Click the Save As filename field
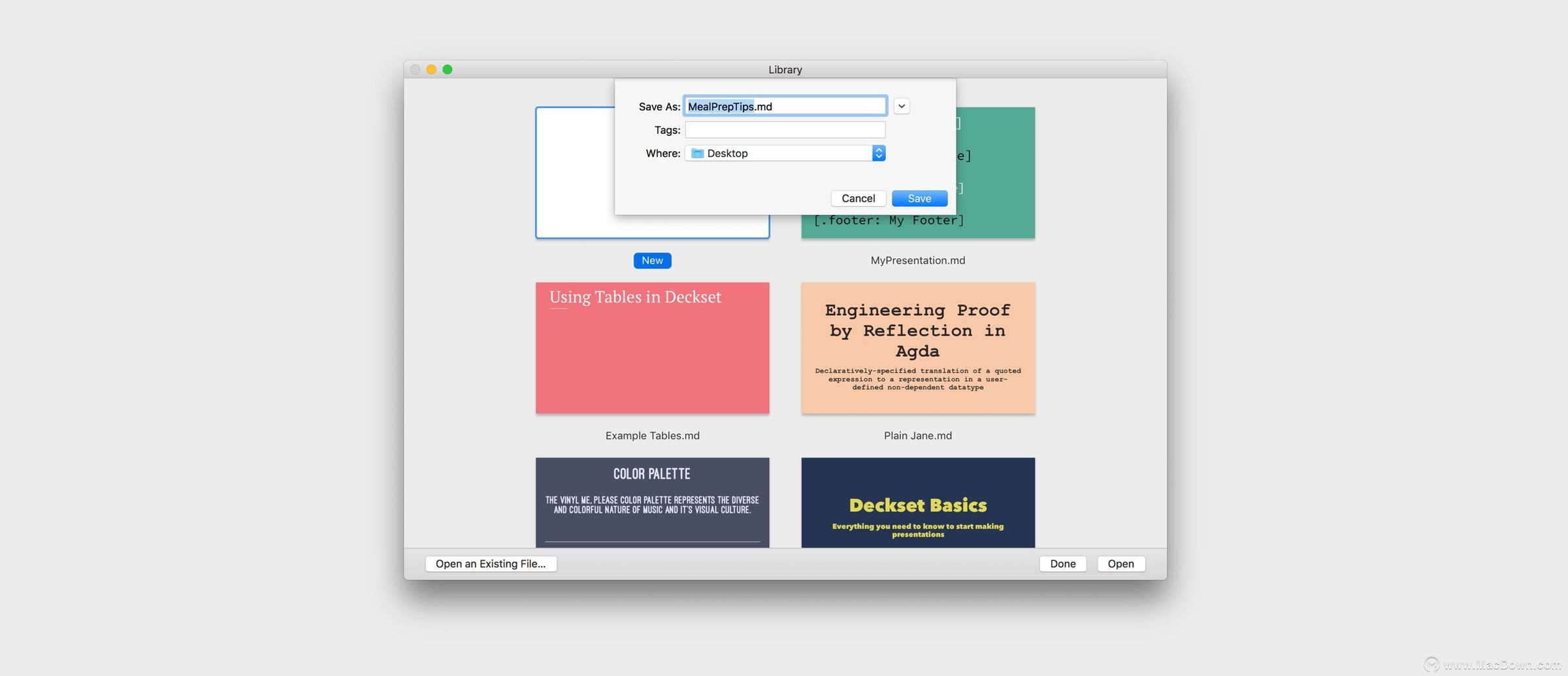Image resolution: width=1568 pixels, height=676 pixels. (785, 106)
